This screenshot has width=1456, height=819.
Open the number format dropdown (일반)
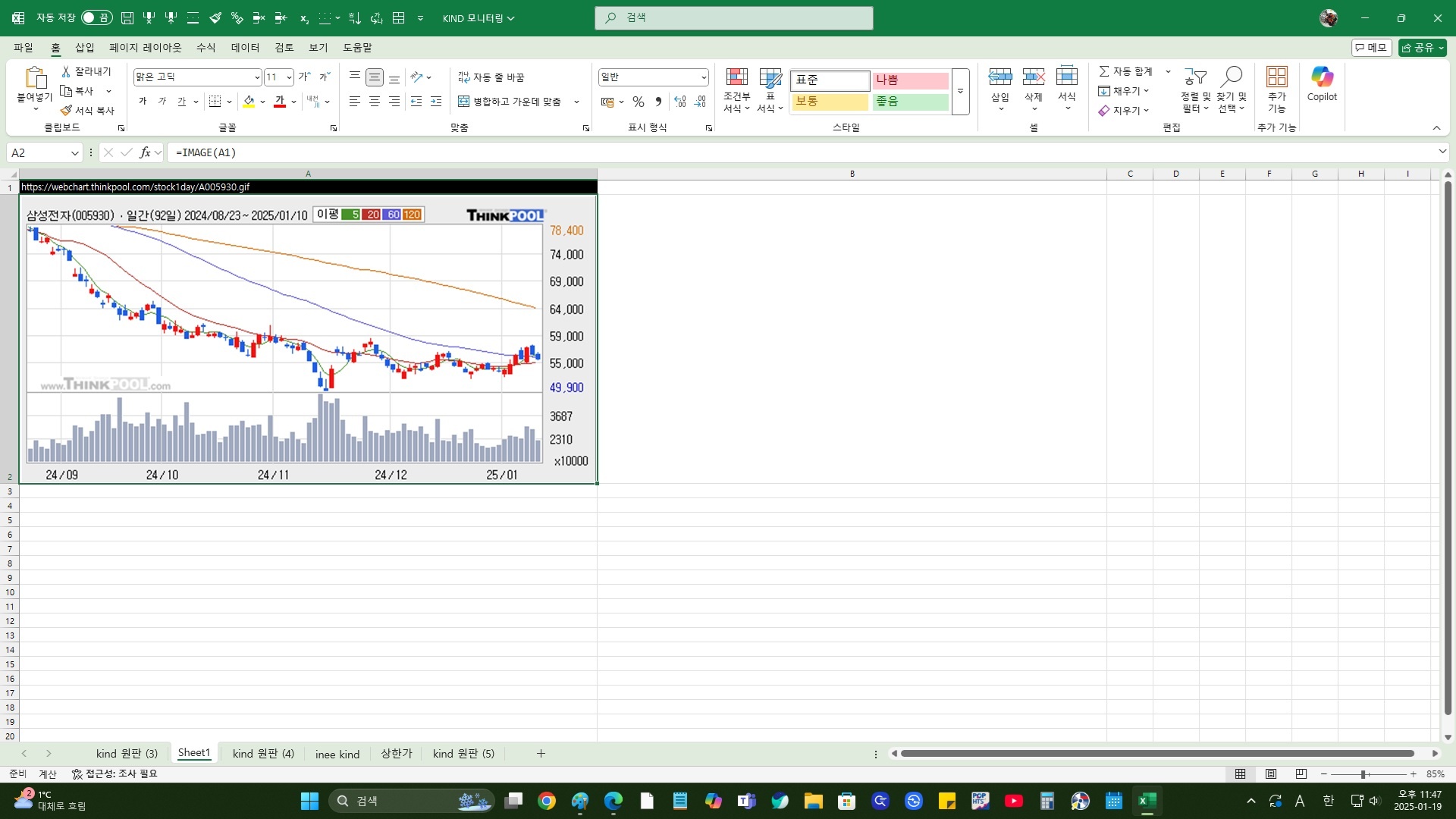[x=704, y=77]
